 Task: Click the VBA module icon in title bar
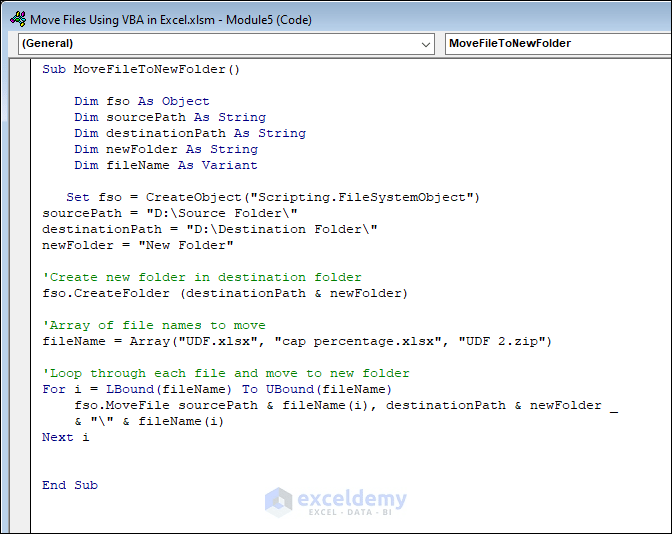tap(18, 19)
